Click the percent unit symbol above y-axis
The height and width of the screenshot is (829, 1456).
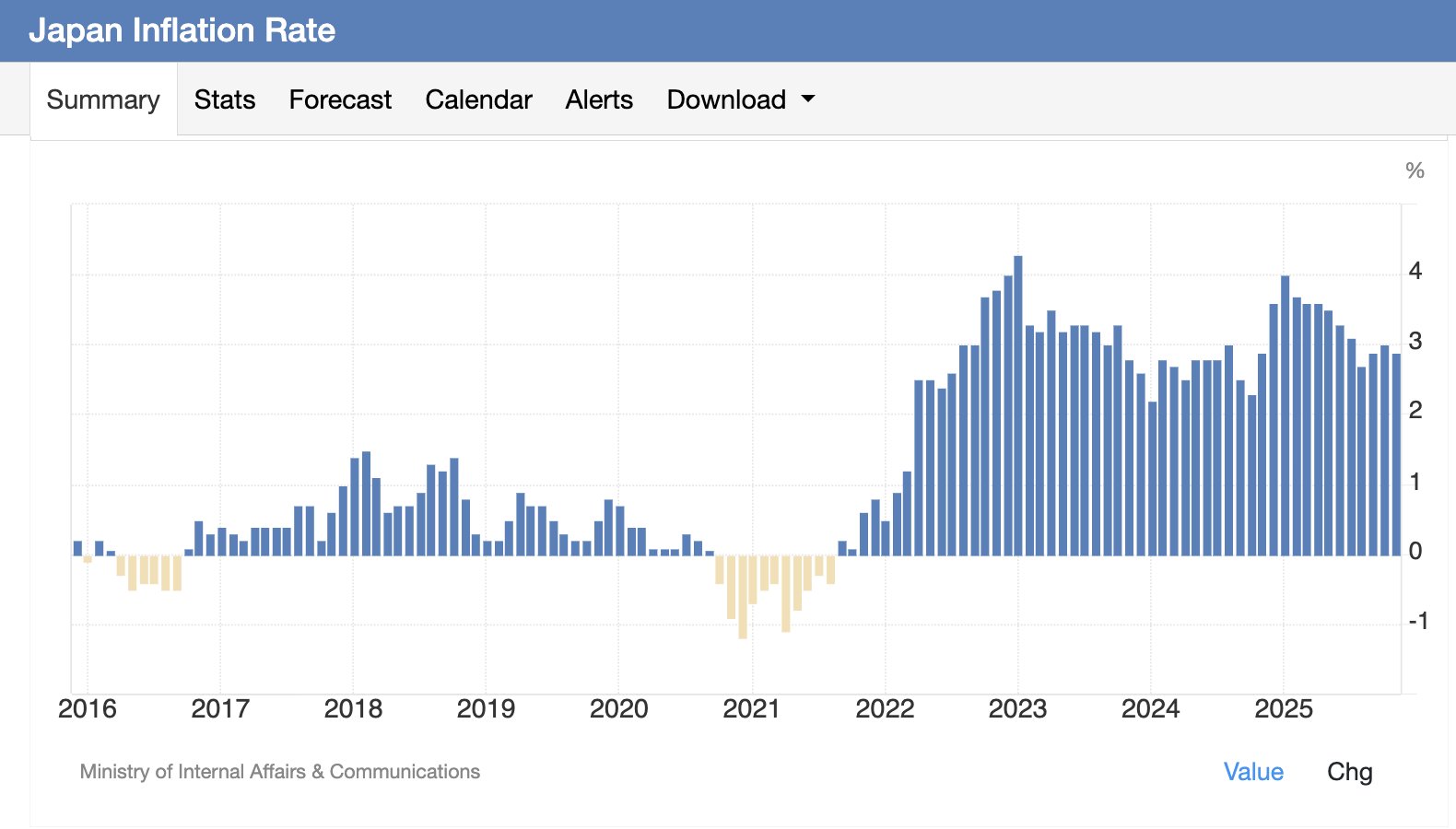point(1415,170)
